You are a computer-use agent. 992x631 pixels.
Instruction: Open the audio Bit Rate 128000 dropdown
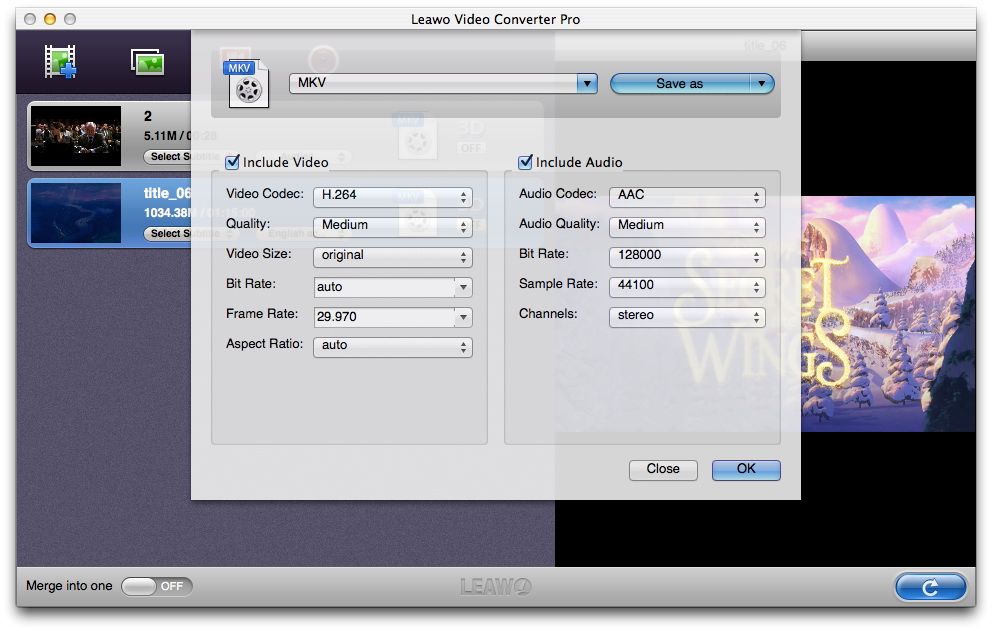687,256
